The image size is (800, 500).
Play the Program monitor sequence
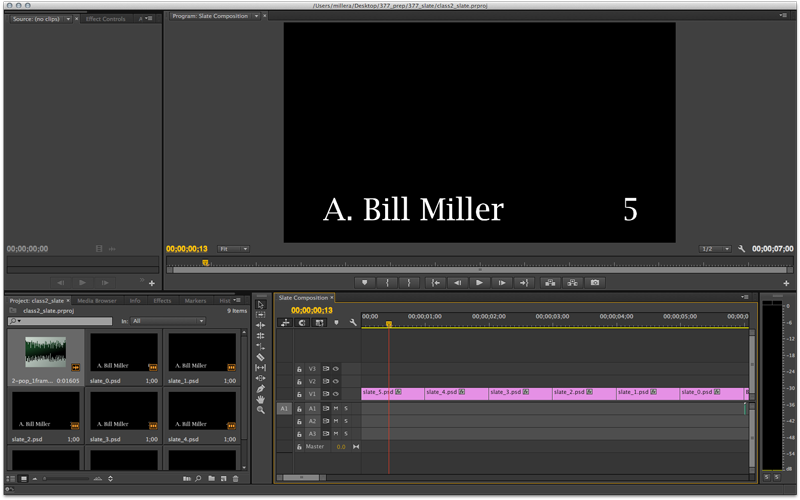(479, 283)
